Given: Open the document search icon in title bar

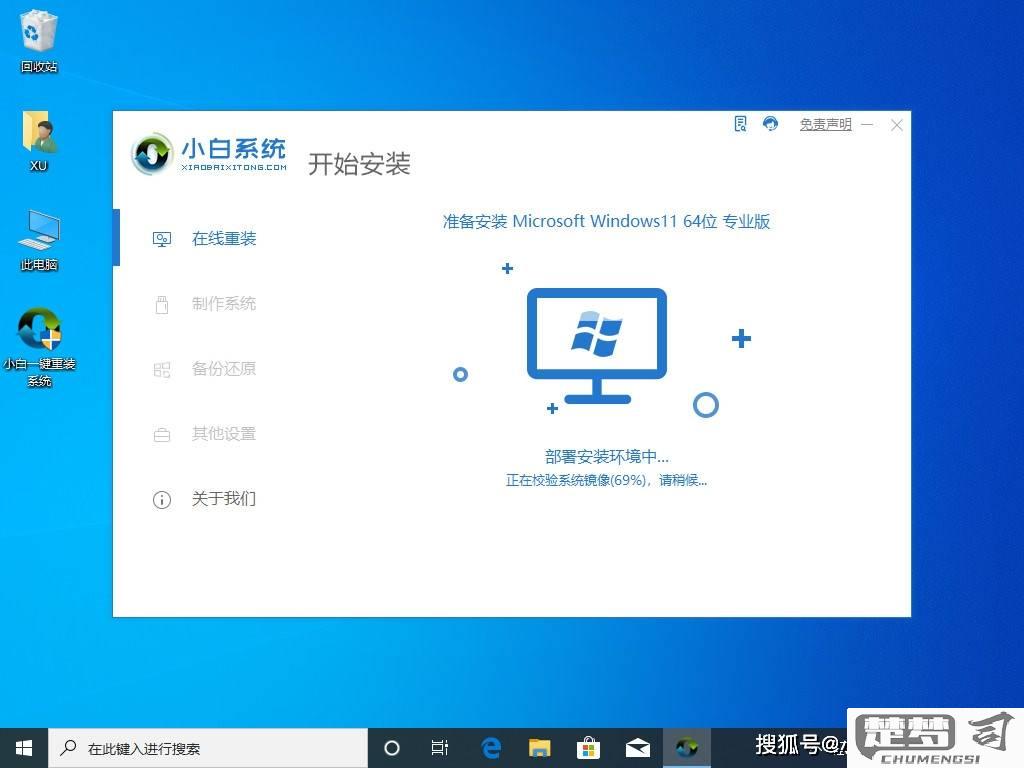Looking at the screenshot, I should (741, 124).
